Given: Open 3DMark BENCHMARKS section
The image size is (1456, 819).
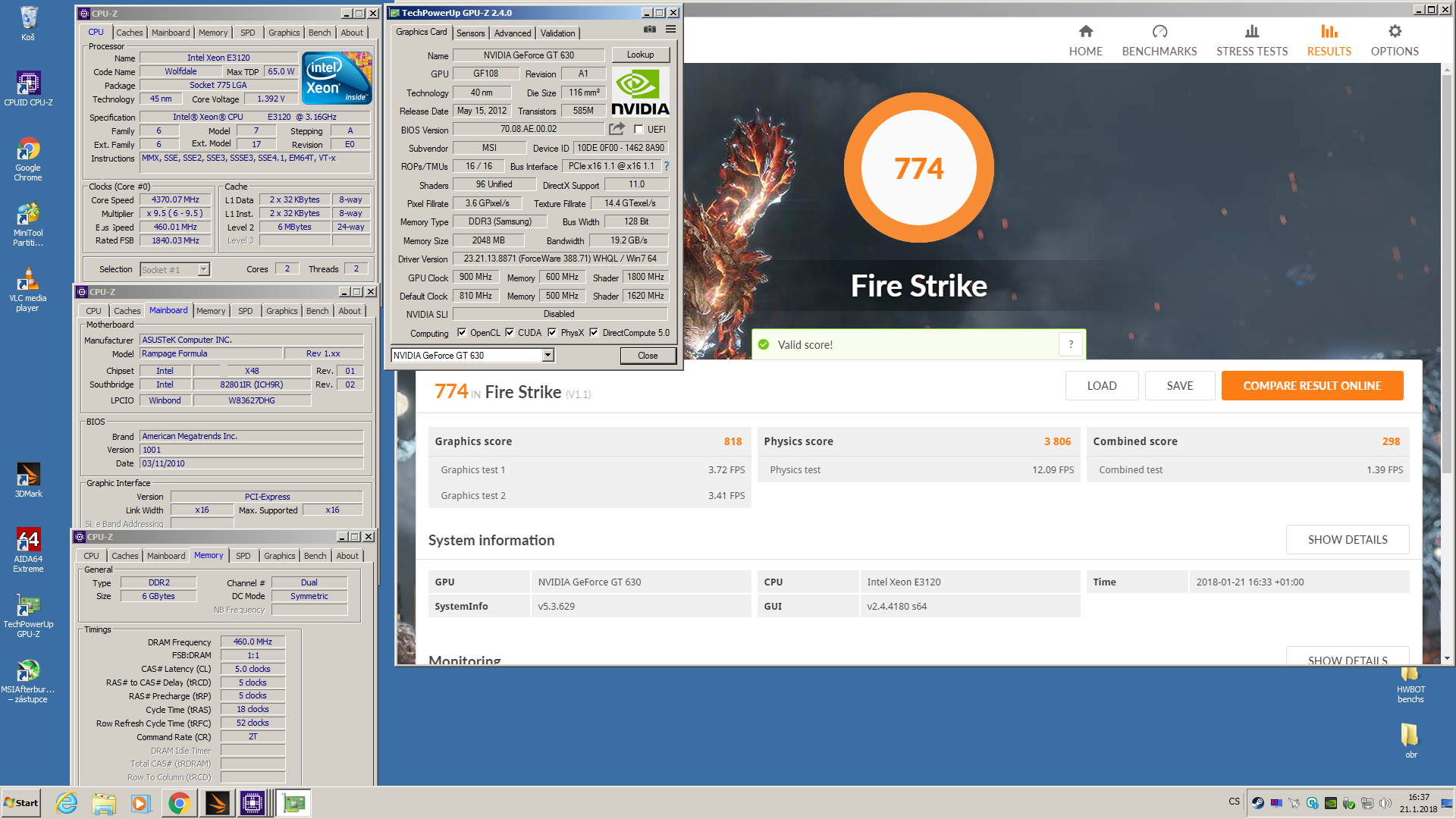Looking at the screenshot, I should coord(1159,40).
